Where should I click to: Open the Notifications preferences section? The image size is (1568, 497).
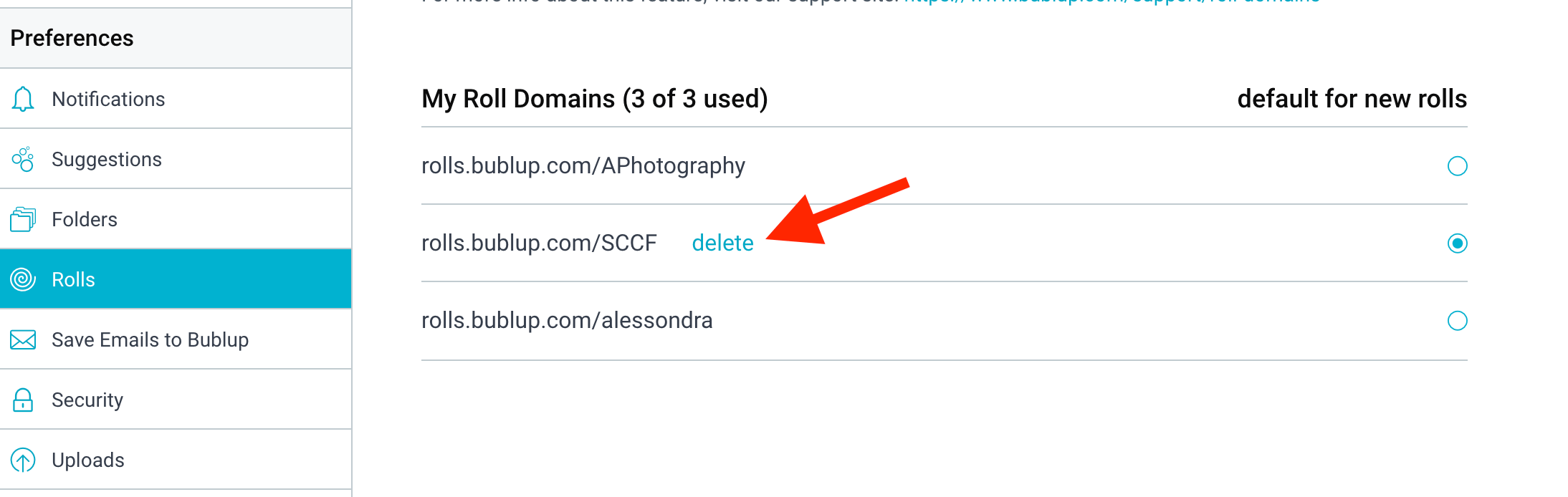(176, 99)
